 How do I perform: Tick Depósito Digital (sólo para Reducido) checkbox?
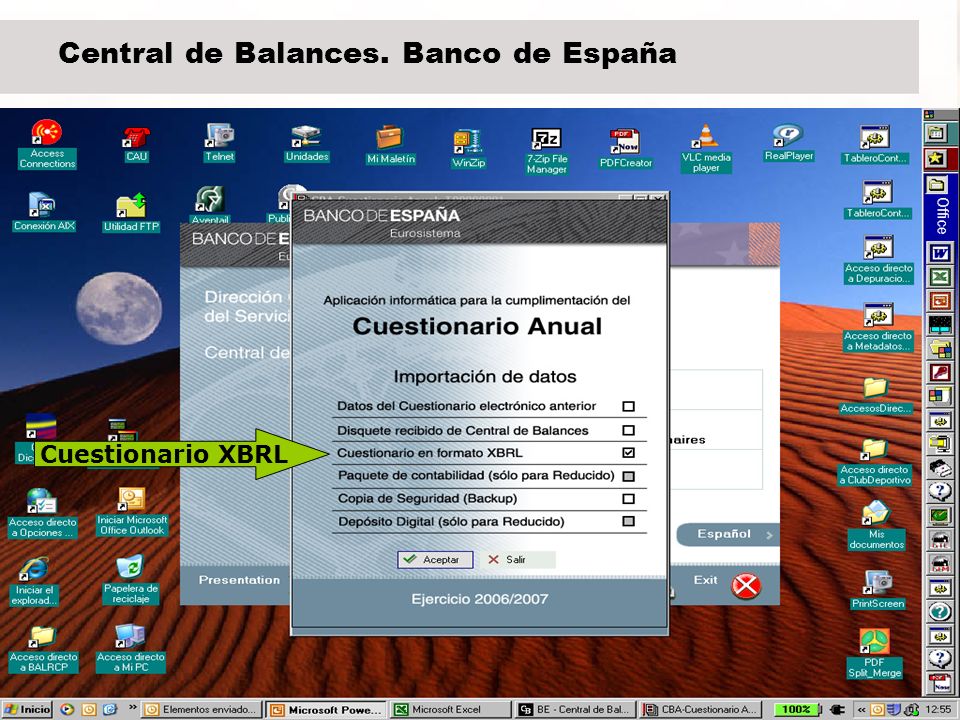pyautogui.click(x=628, y=521)
